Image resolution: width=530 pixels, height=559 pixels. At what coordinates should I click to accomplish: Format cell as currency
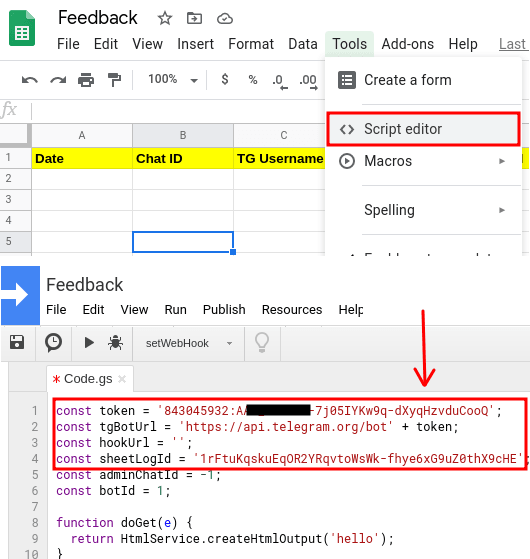click(225, 79)
